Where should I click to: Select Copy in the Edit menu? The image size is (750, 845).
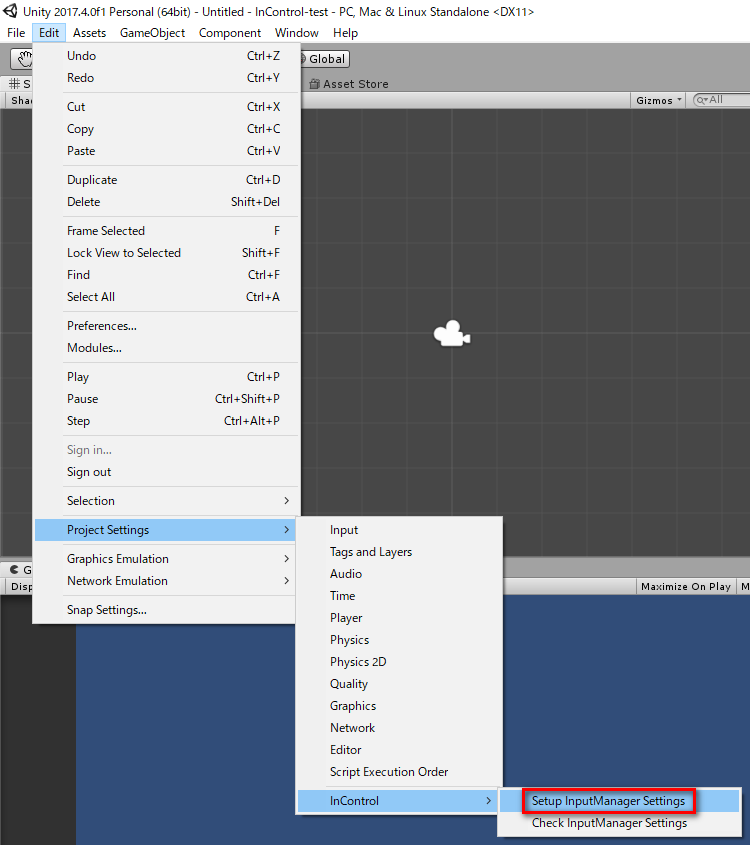(165, 129)
